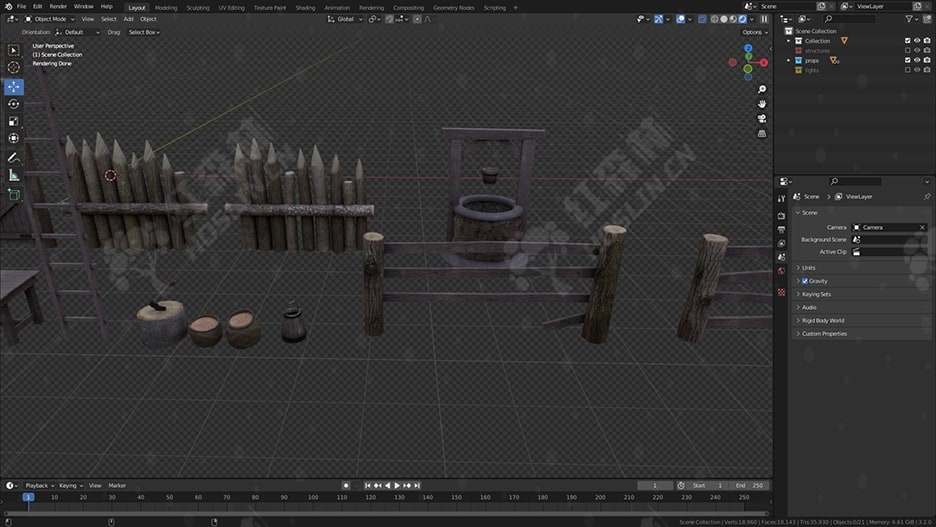This screenshot has width=936, height=527.
Task: Select the Rotate tool
Action: point(14,104)
